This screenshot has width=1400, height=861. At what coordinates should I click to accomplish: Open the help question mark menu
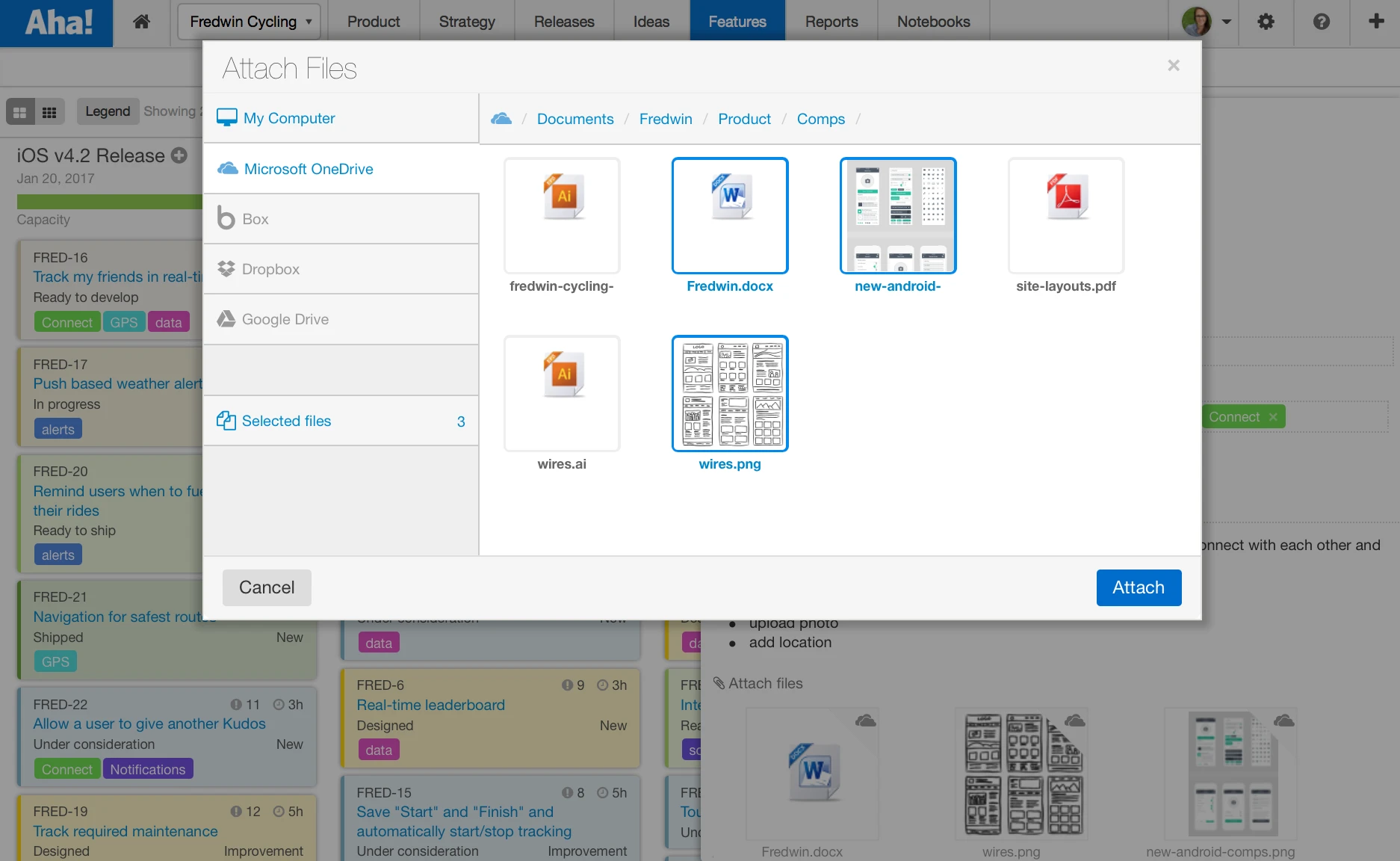click(1321, 22)
